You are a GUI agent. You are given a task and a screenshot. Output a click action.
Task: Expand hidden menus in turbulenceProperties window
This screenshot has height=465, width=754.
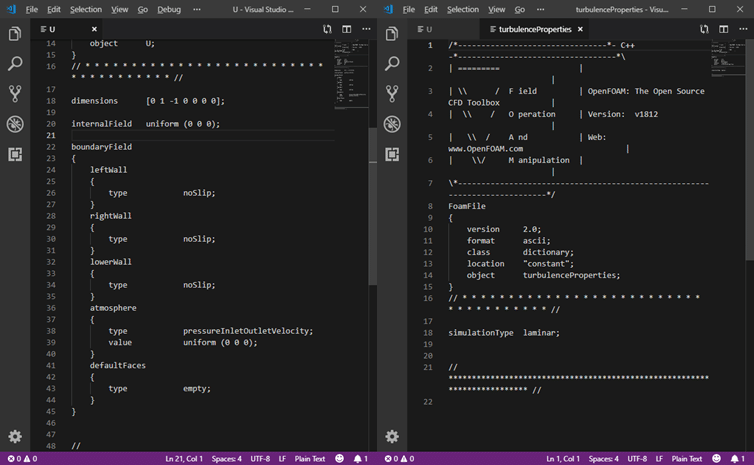coord(540,9)
